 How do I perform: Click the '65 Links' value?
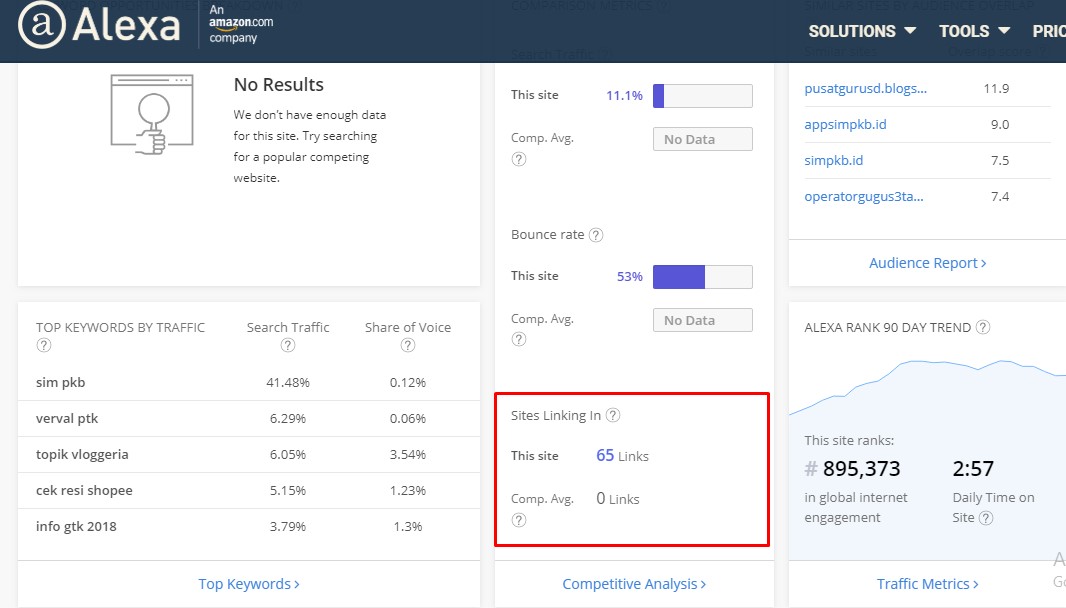[x=622, y=456]
